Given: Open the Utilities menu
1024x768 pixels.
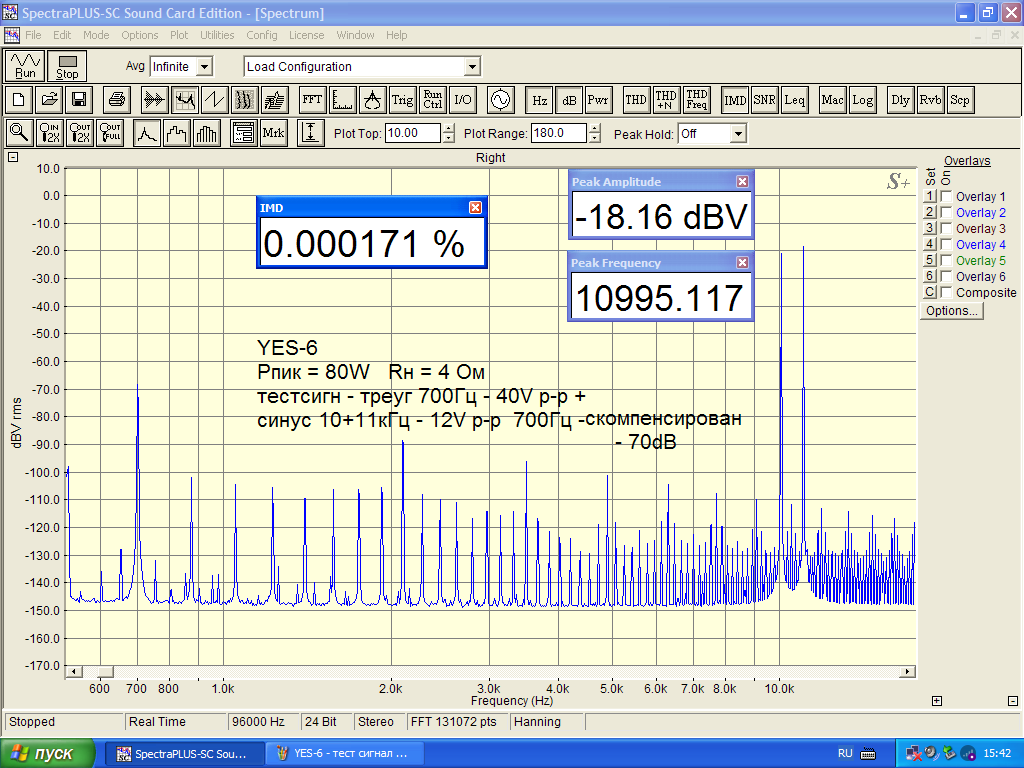Looking at the screenshot, I should click(217, 35).
